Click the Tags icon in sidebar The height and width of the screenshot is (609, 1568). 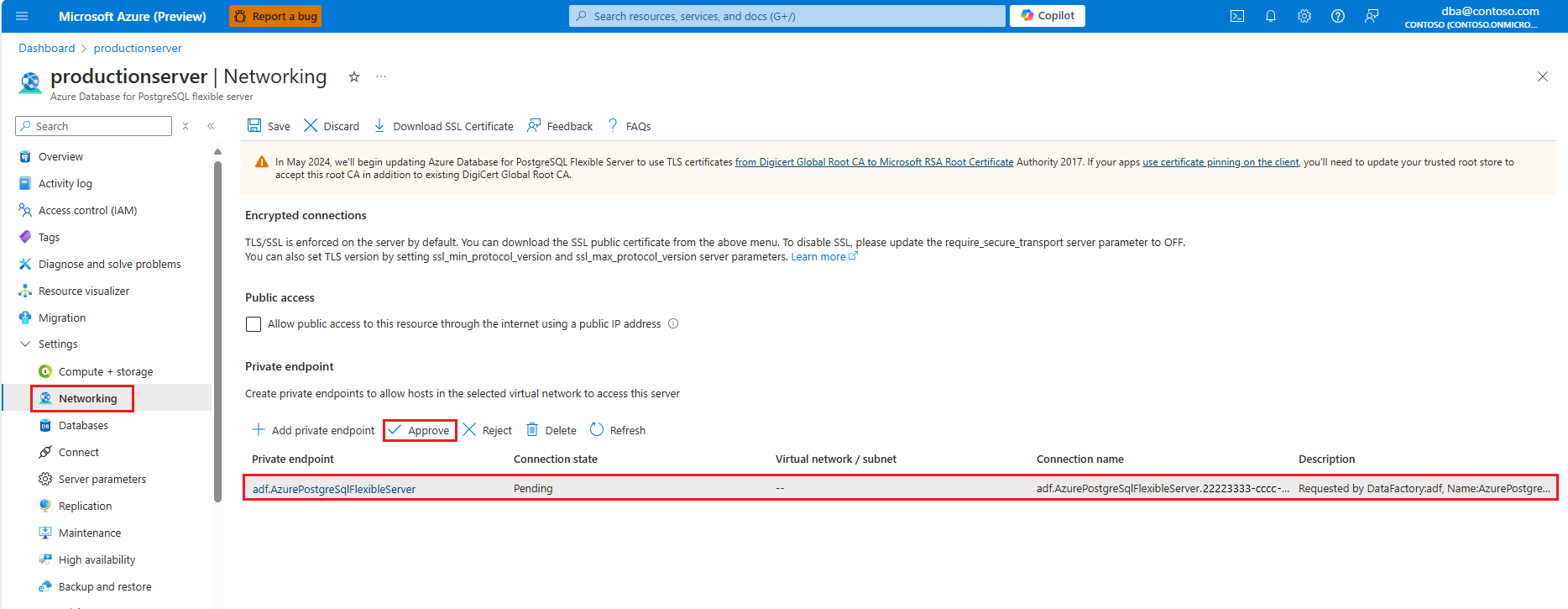pyautogui.click(x=25, y=237)
